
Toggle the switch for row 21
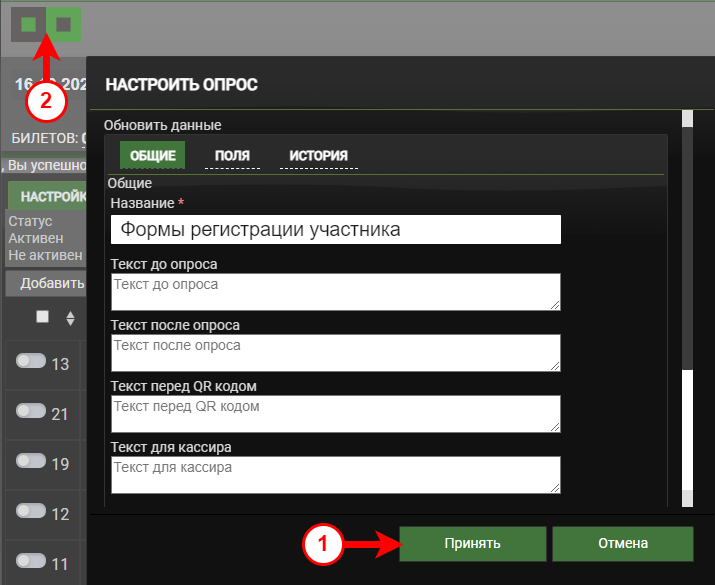pos(31,411)
